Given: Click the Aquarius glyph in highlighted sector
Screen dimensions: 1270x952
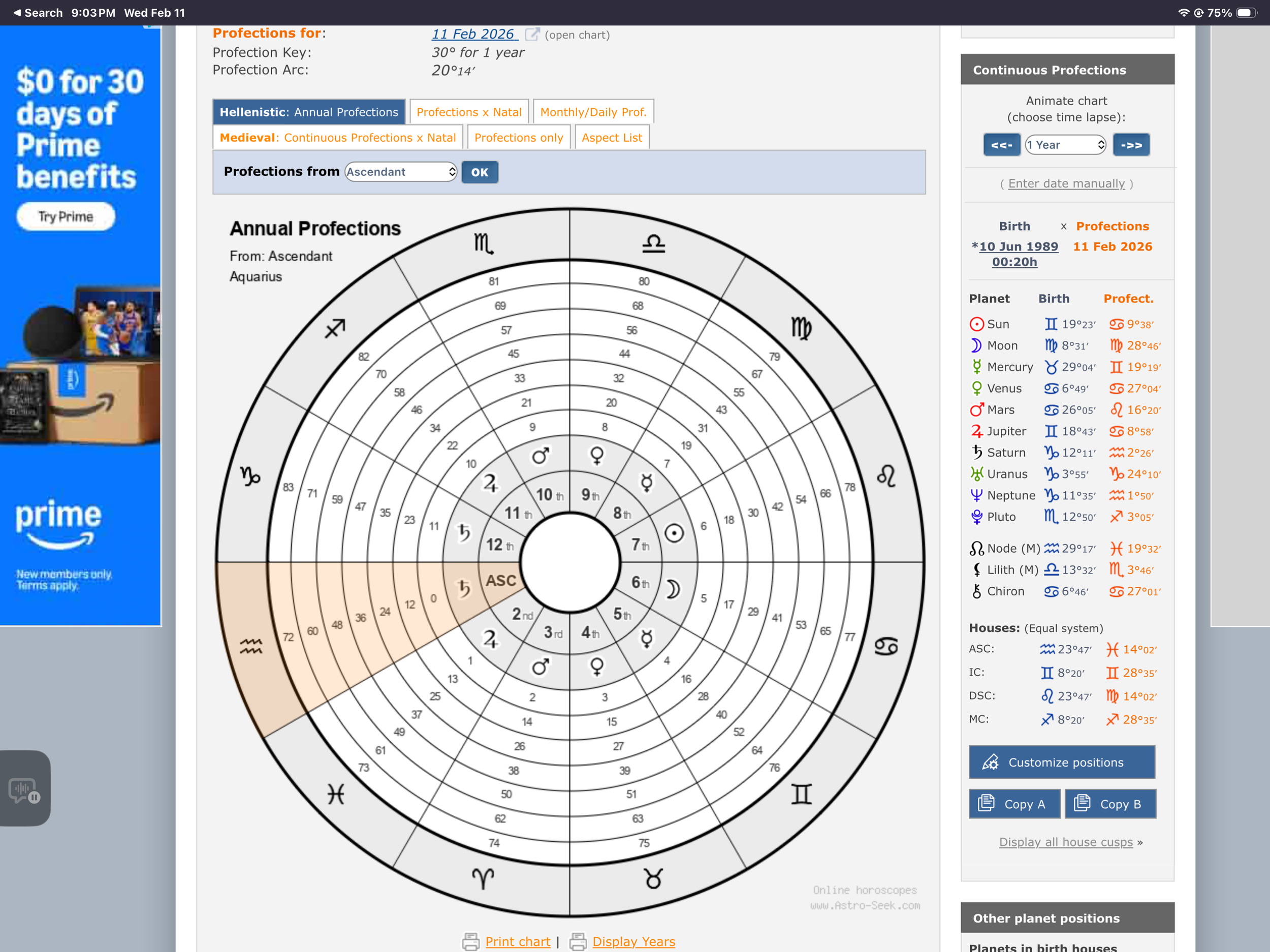Looking at the screenshot, I should tap(251, 647).
